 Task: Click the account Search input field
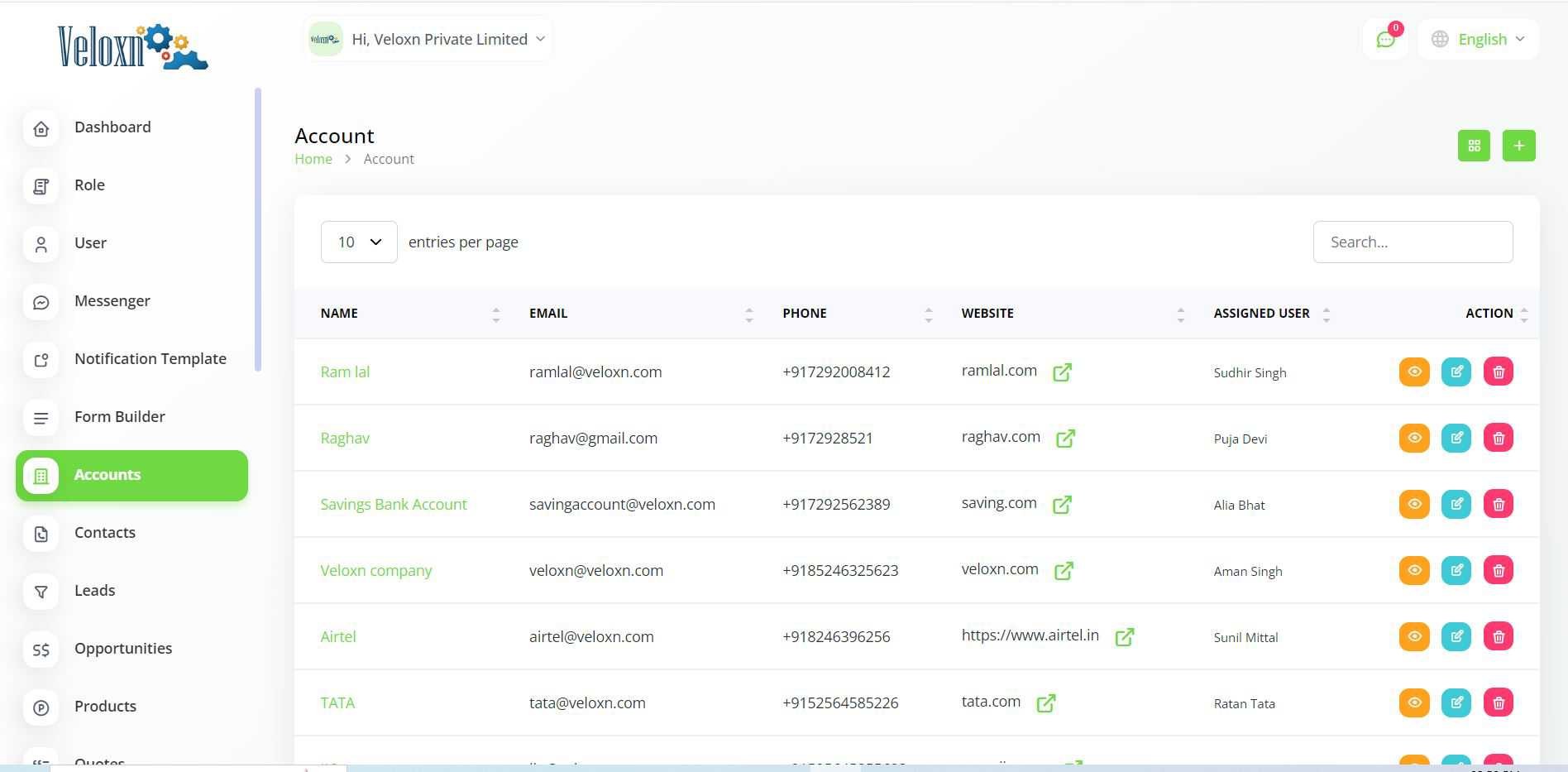1413,242
